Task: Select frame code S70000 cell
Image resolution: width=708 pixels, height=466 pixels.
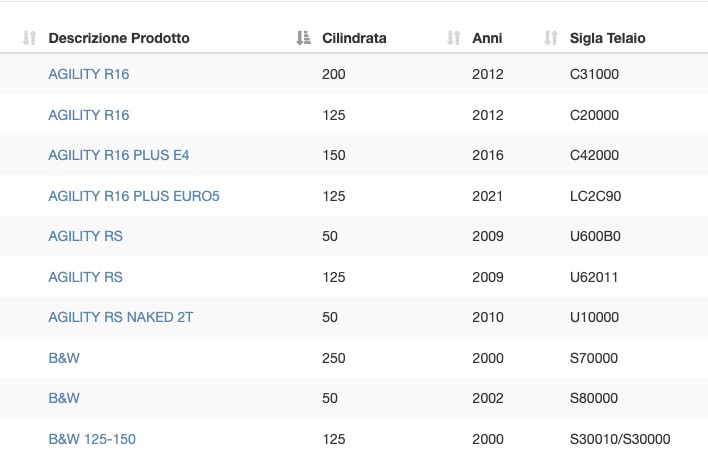Action: [x=594, y=358]
